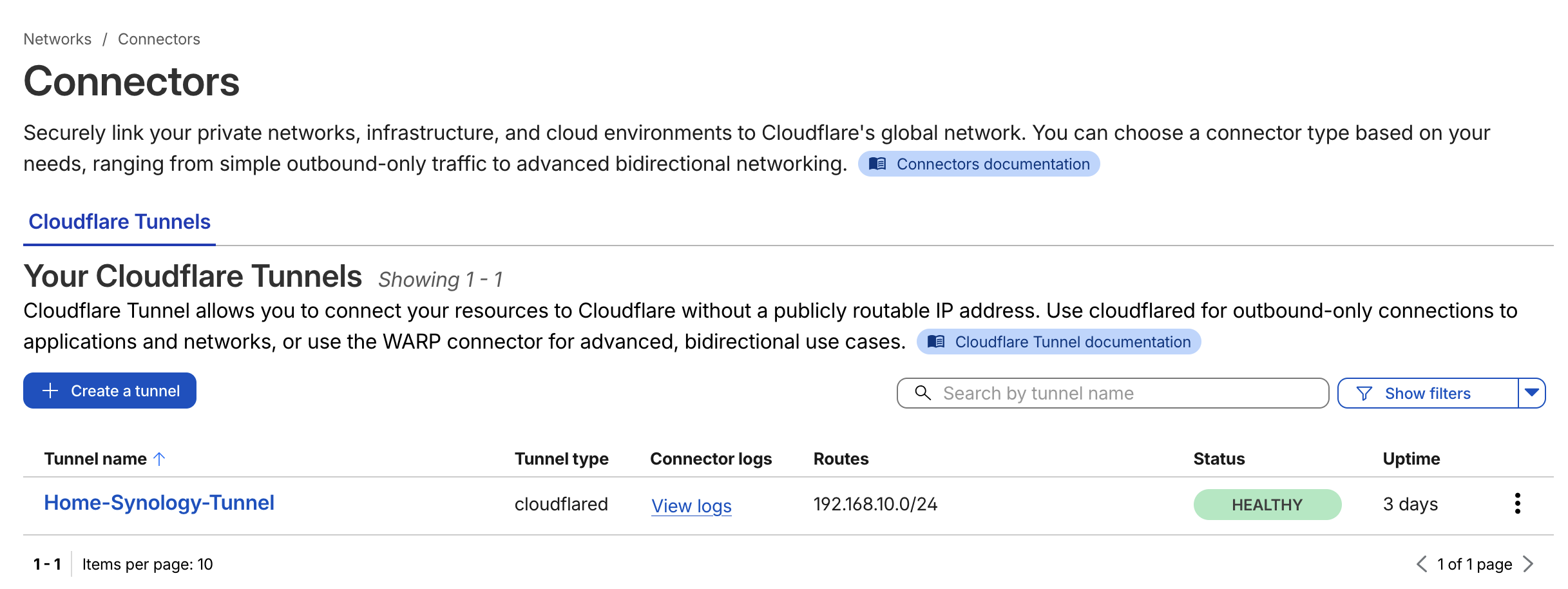Select the Cloudflare Tunnels tab

pos(120,222)
